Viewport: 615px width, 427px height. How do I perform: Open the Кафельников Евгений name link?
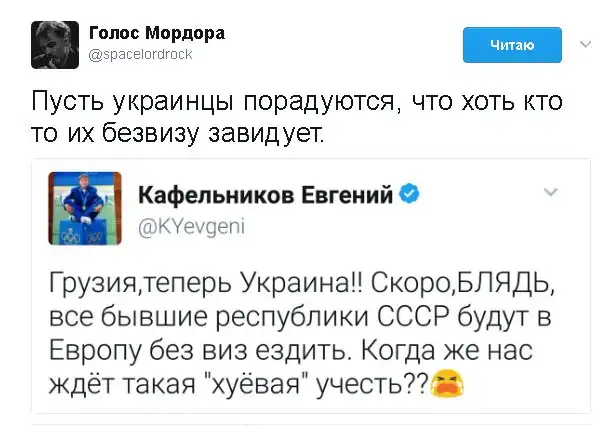click(264, 193)
